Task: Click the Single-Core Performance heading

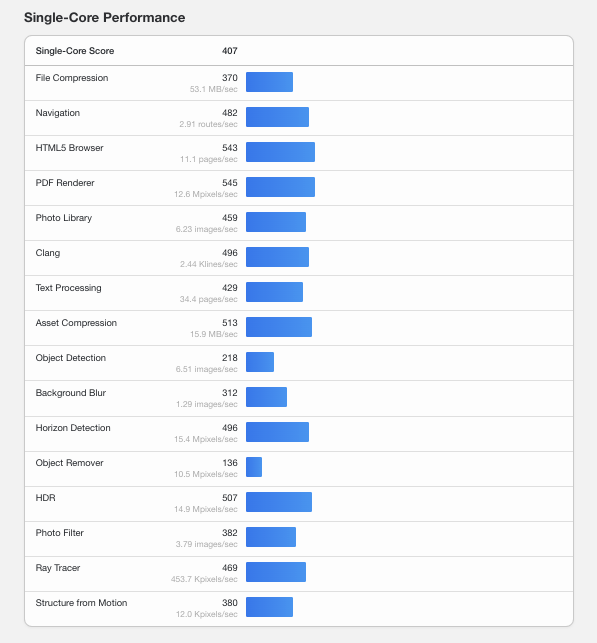Action: 104,18
